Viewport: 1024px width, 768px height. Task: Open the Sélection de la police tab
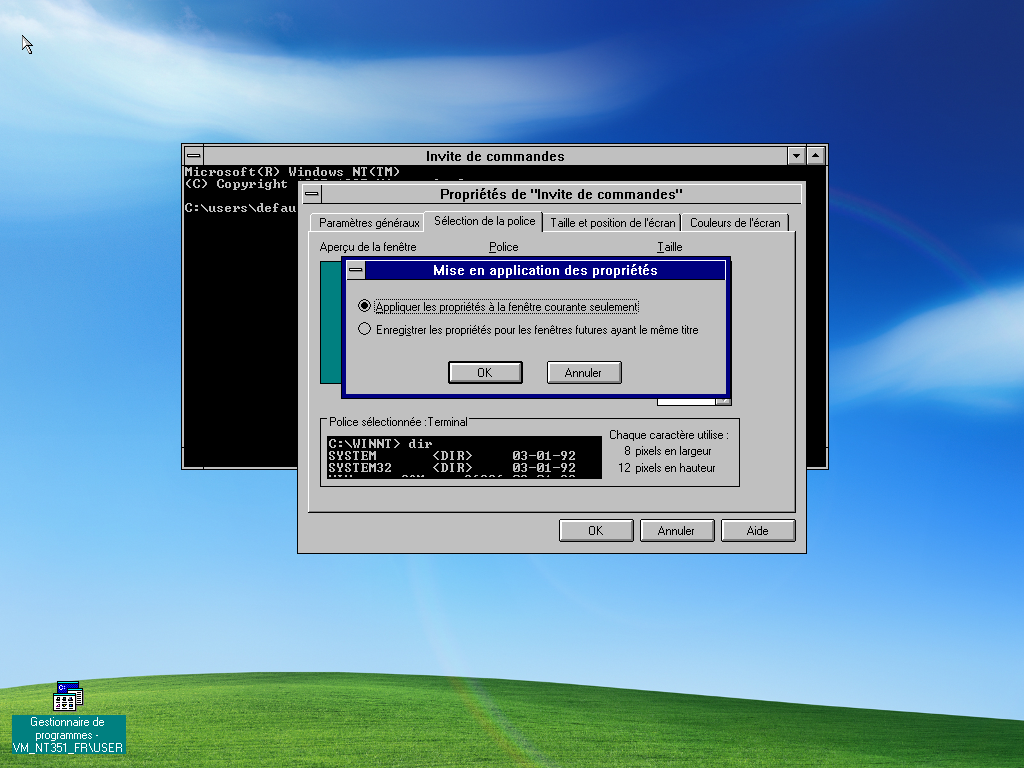coord(484,221)
